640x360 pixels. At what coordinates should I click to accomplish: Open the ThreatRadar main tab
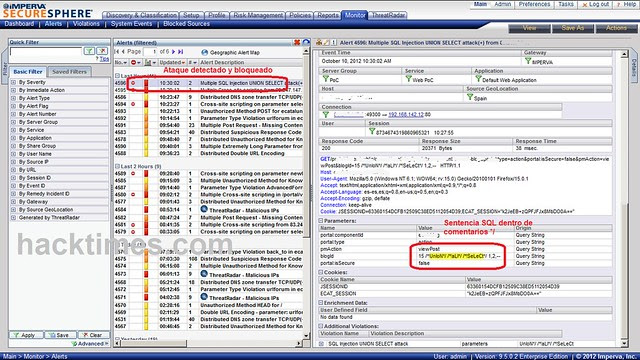(388, 15)
